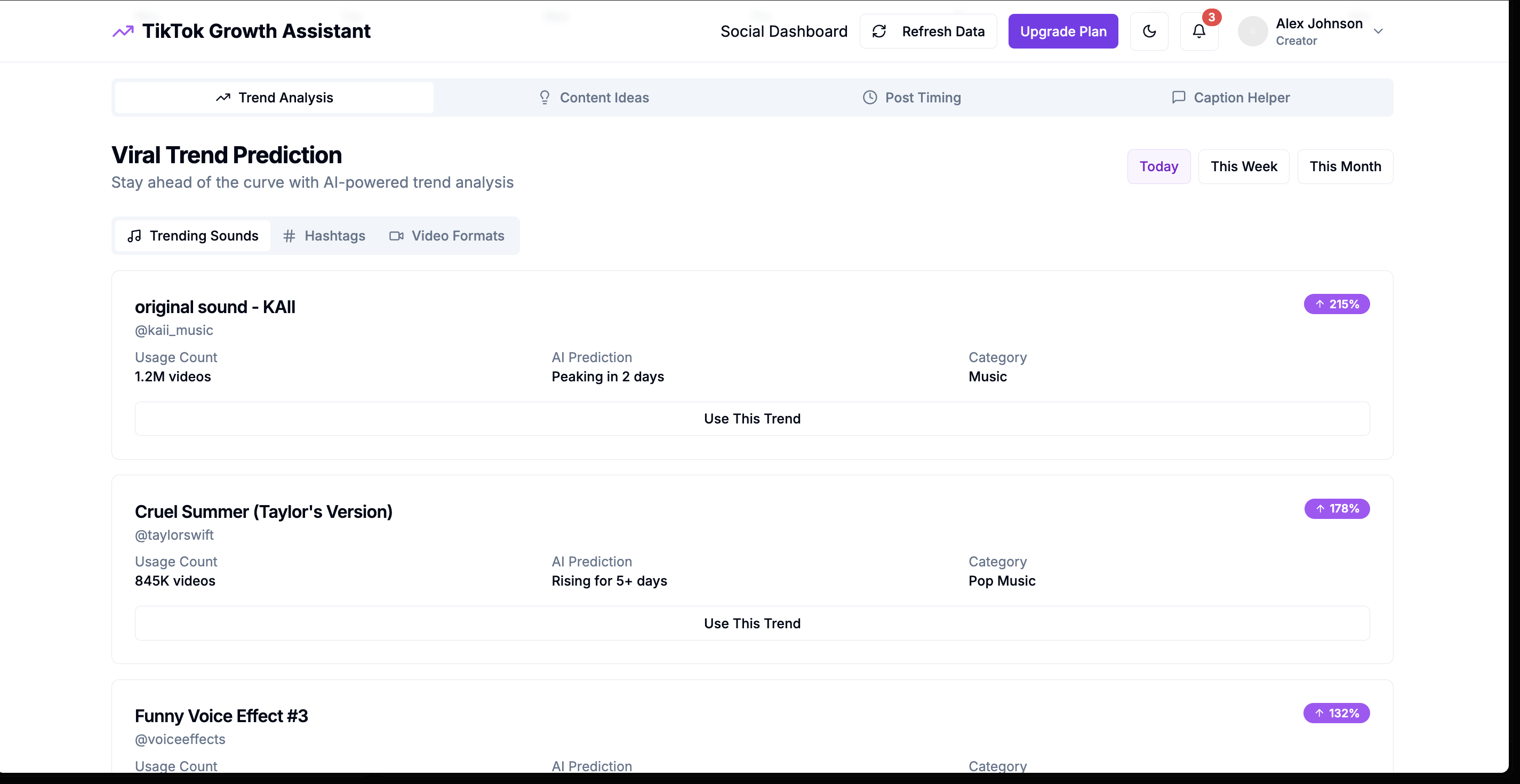Open the Video Formats sub-tab
Screen dimensions: 1520x784
click(x=447, y=236)
